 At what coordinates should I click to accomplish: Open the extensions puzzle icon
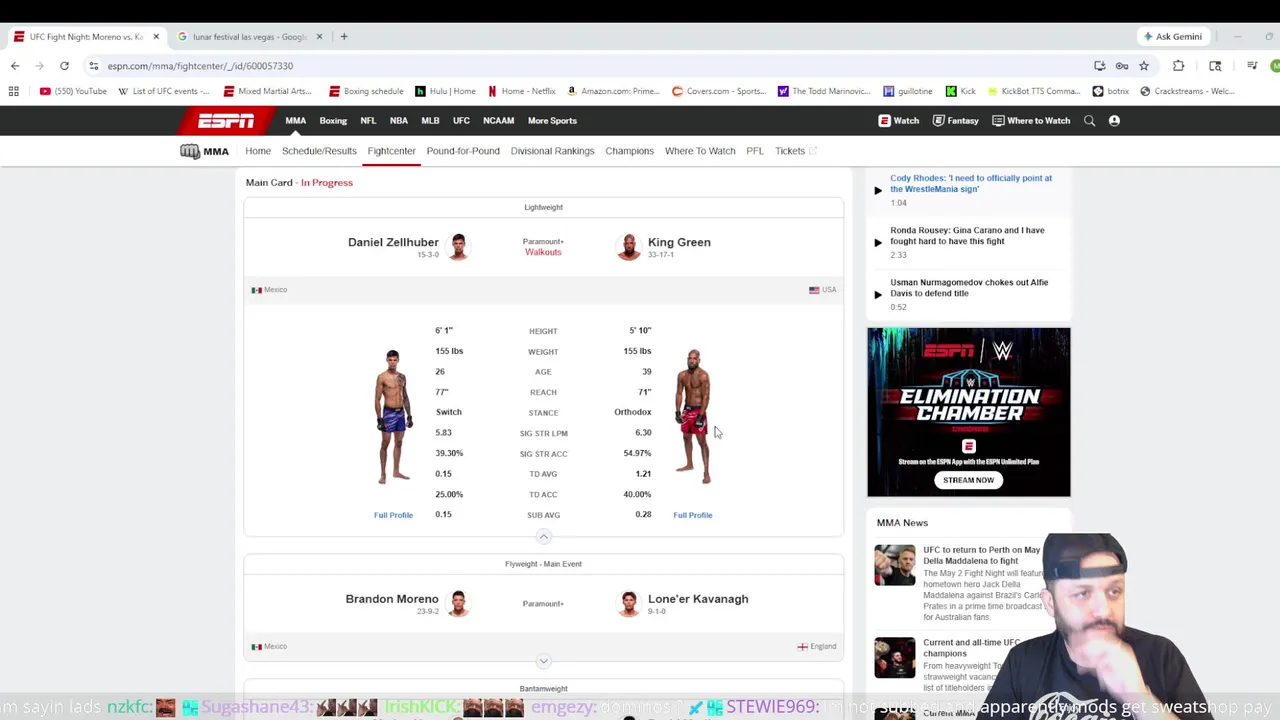coord(1178,66)
